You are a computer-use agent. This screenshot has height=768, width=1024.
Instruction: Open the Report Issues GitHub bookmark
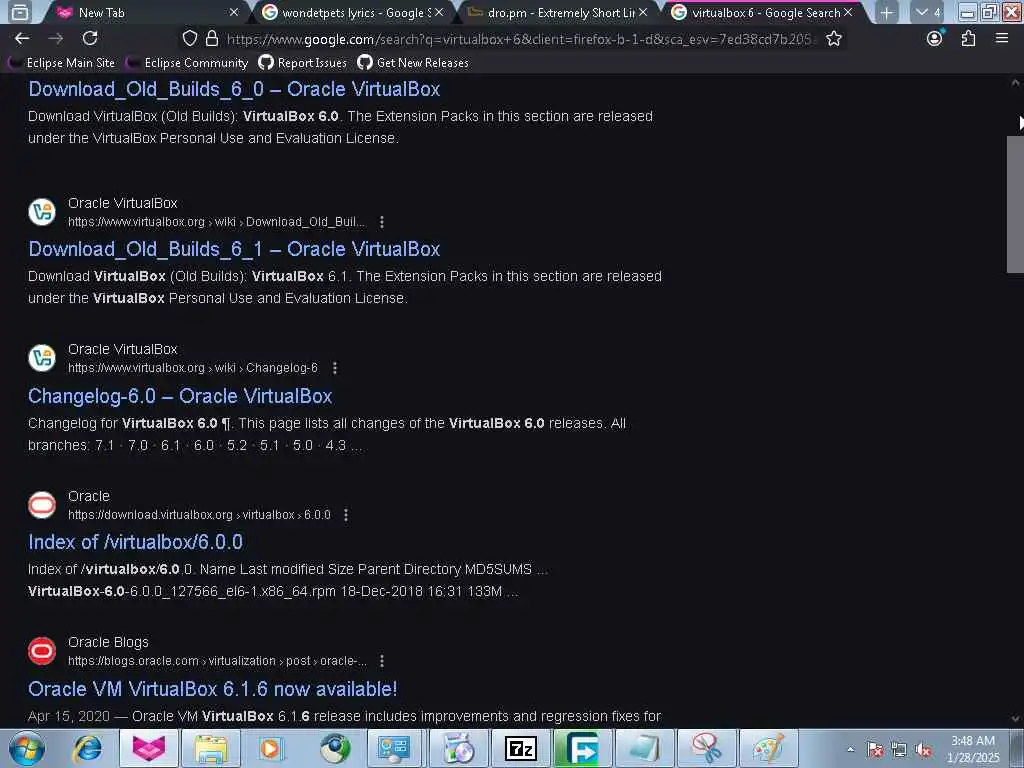(302, 63)
